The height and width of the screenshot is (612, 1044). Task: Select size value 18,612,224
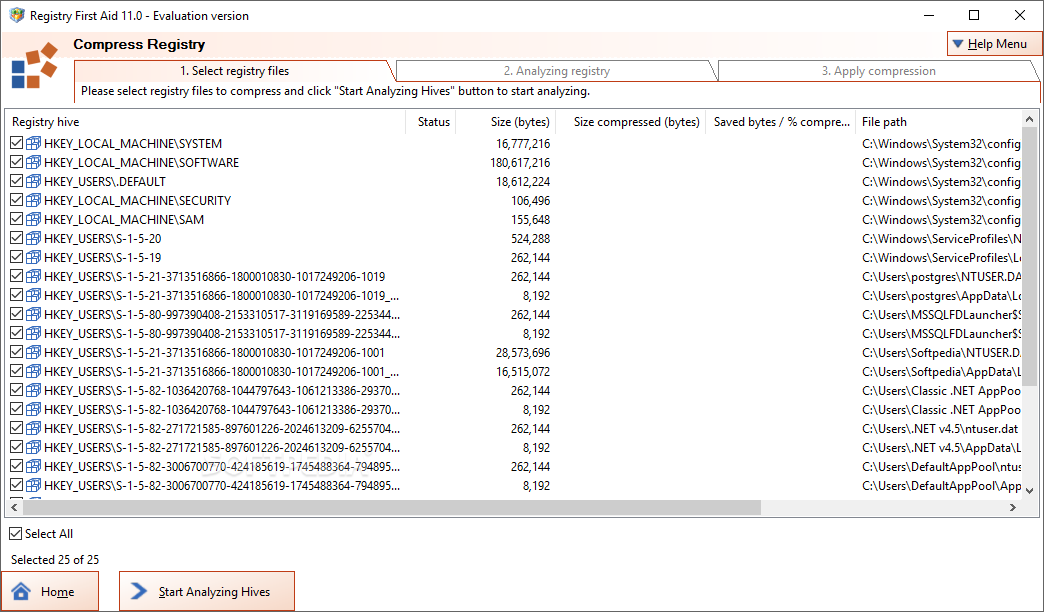(x=523, y=181)
